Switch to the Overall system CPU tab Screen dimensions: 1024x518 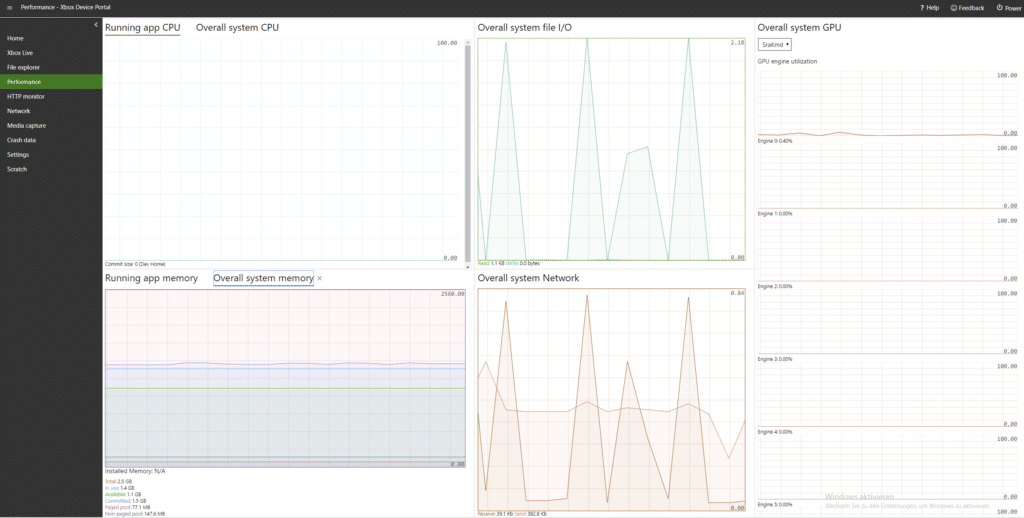coord(237,27)
